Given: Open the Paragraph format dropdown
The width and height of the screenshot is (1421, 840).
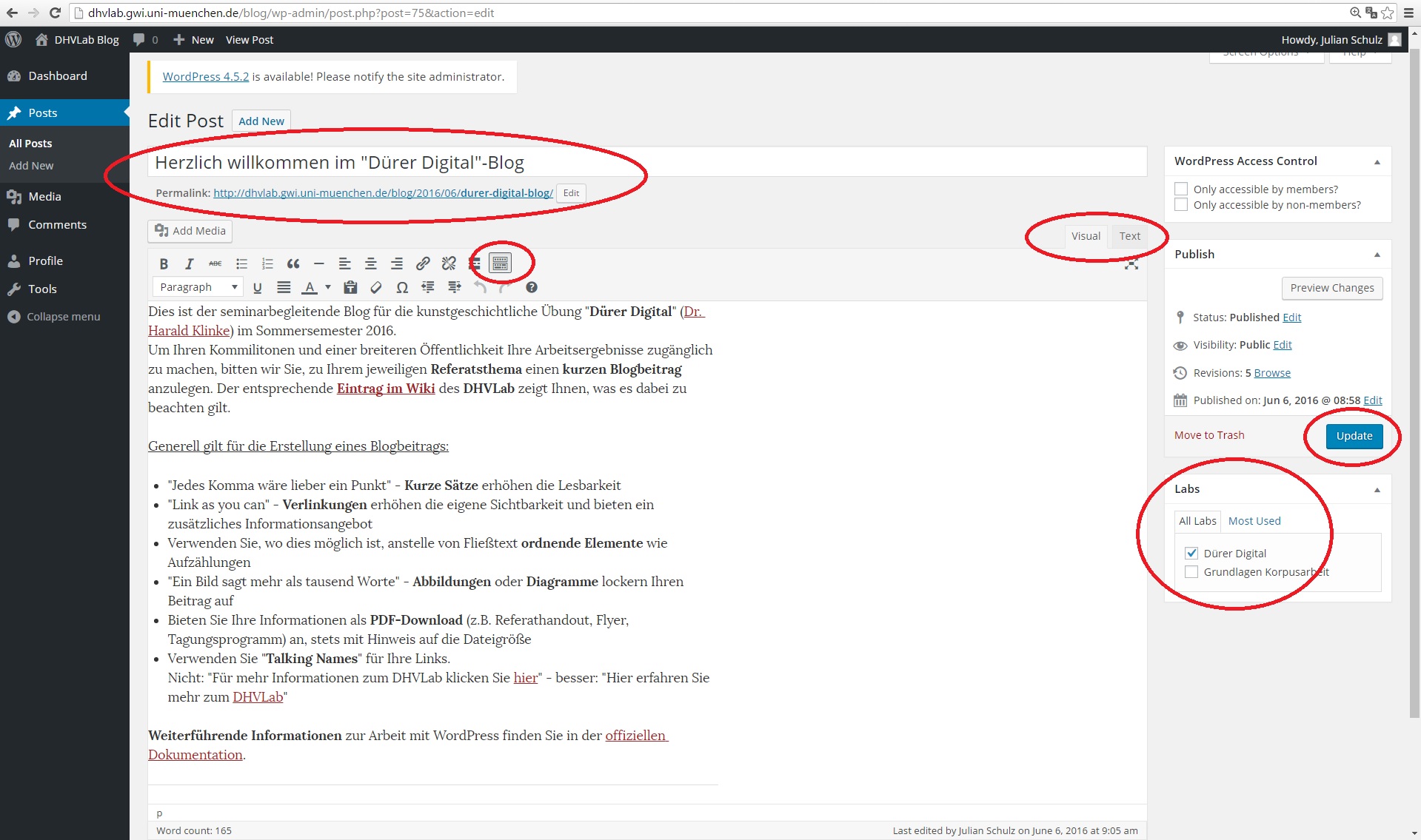Looking at the screenshot, I should coord(198,287).
